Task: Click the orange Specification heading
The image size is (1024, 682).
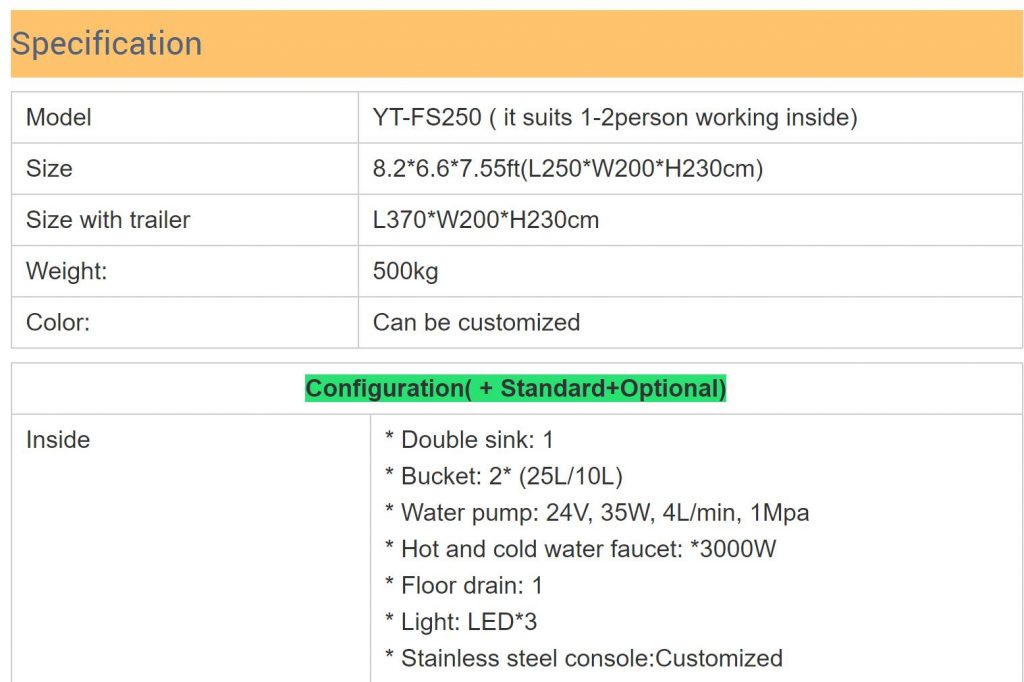Action: coord(107,44)
